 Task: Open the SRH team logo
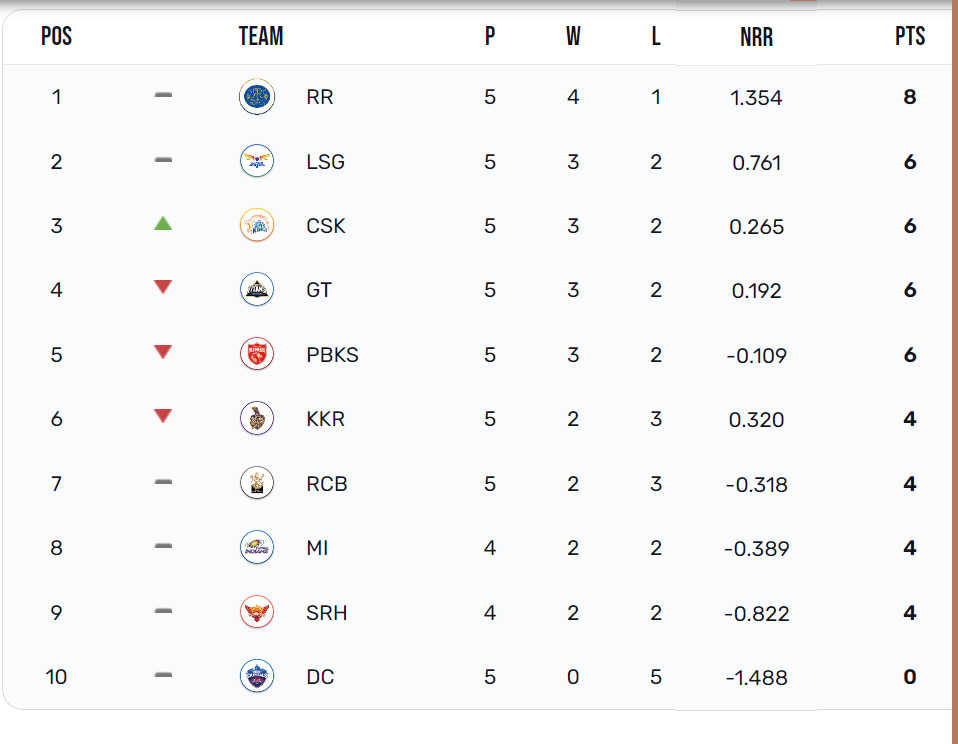click(x=257, y=612)
